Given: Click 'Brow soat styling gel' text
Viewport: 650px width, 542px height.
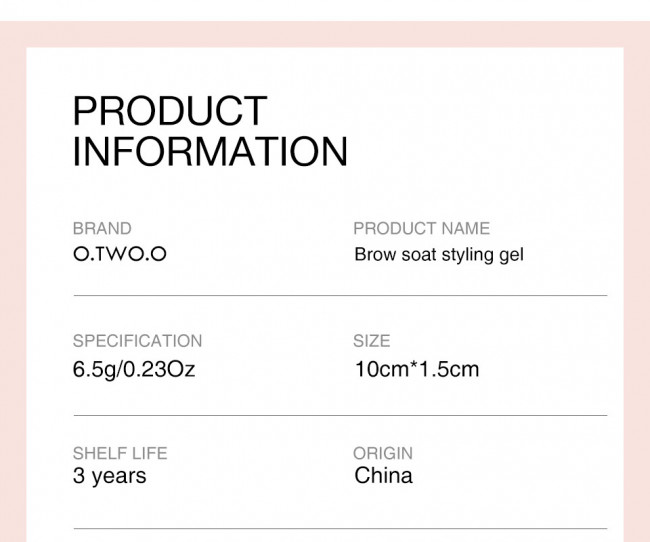Looking at the screenshot, I should click(438, 255).
